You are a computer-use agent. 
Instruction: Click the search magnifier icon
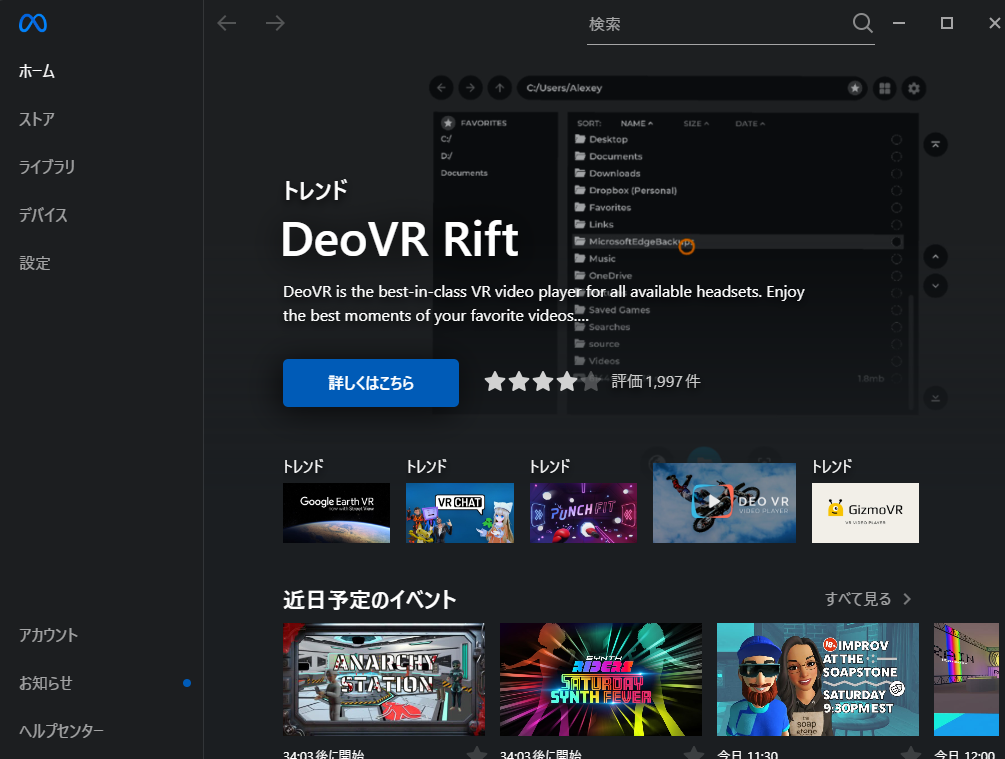tap(863, 23)
